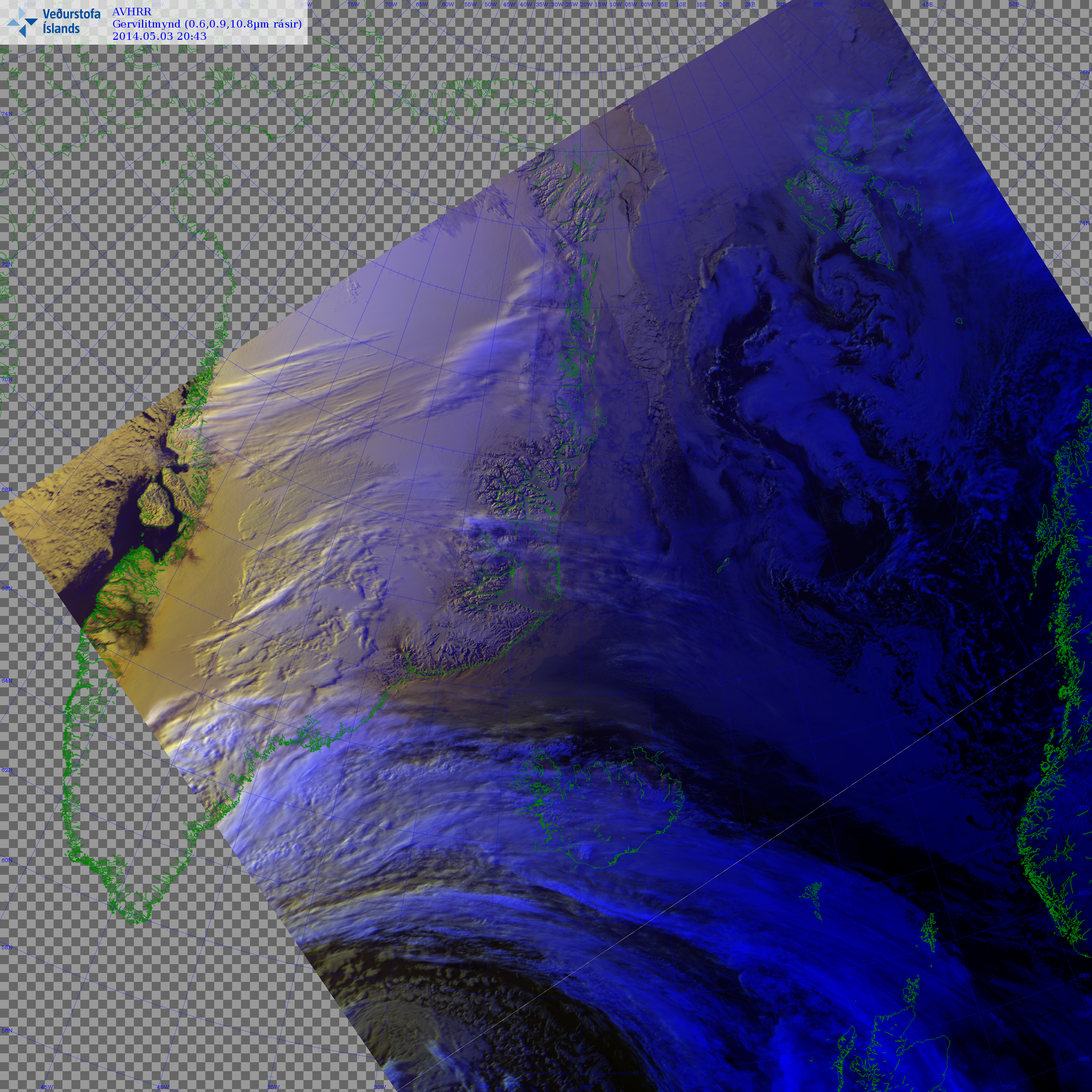Click the 75W longitude label at top
This screenshot has width=1092, height=1092.
coord(353,4)
